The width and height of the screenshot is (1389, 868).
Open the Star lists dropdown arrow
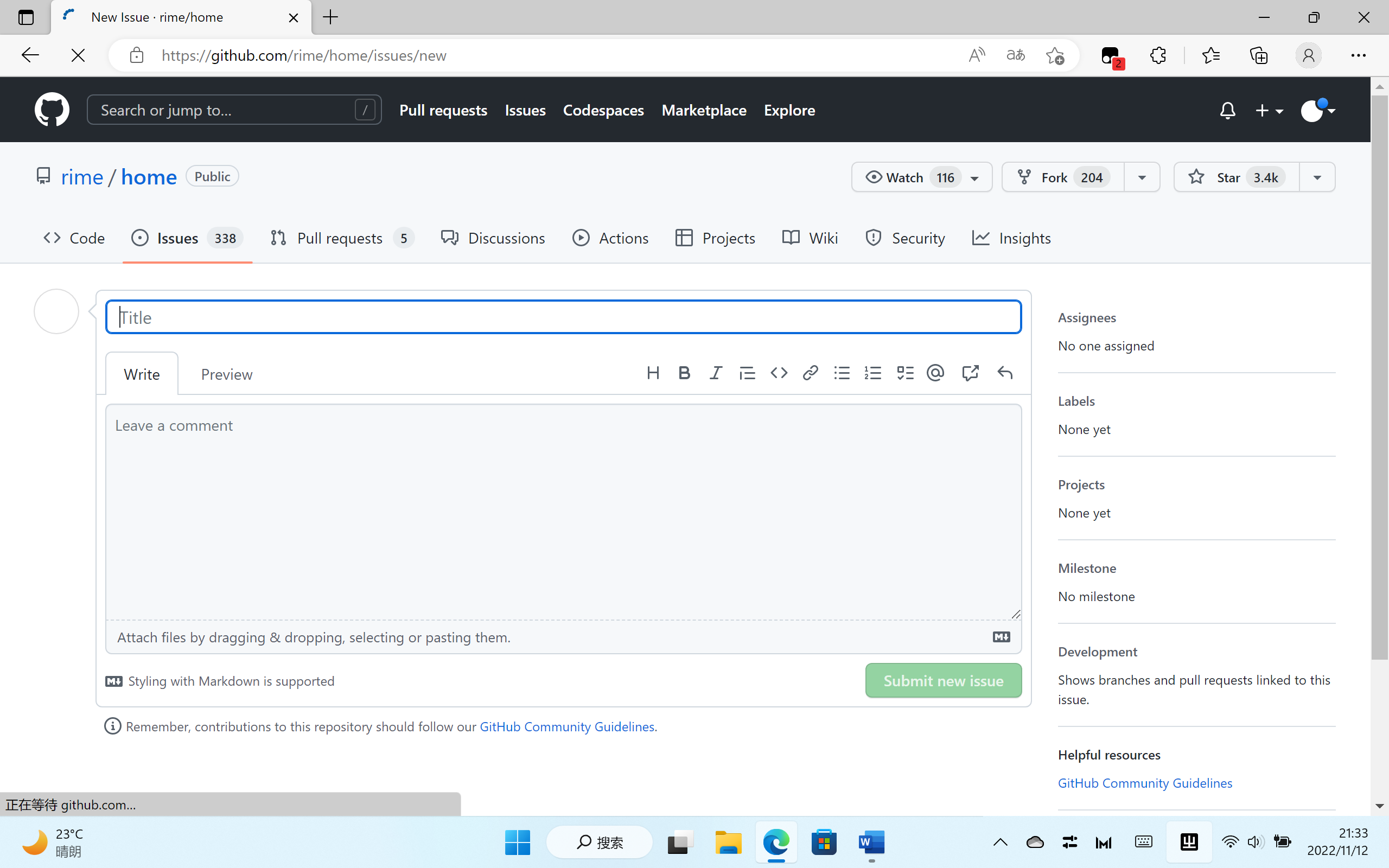[x=1317, y=177]
